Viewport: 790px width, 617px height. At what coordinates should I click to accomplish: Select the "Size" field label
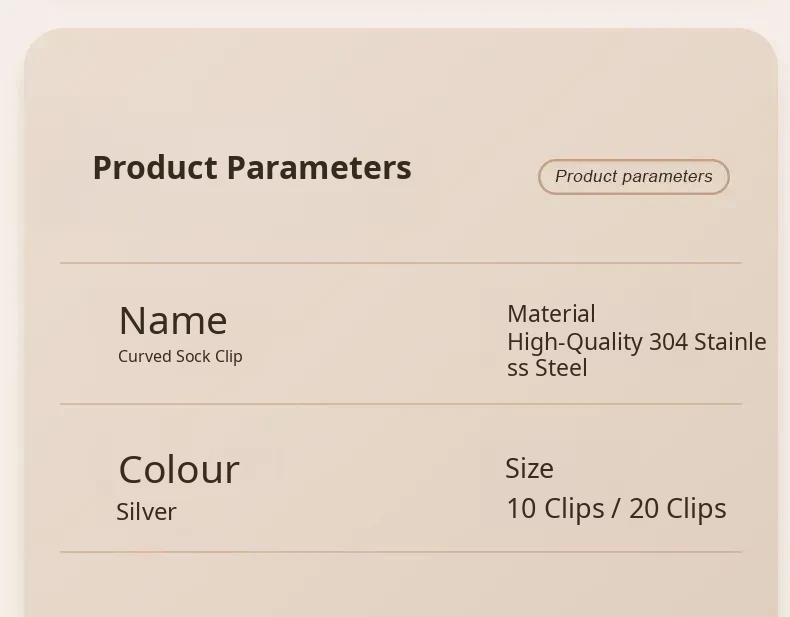pyautogui.click(x=529, y=468)
